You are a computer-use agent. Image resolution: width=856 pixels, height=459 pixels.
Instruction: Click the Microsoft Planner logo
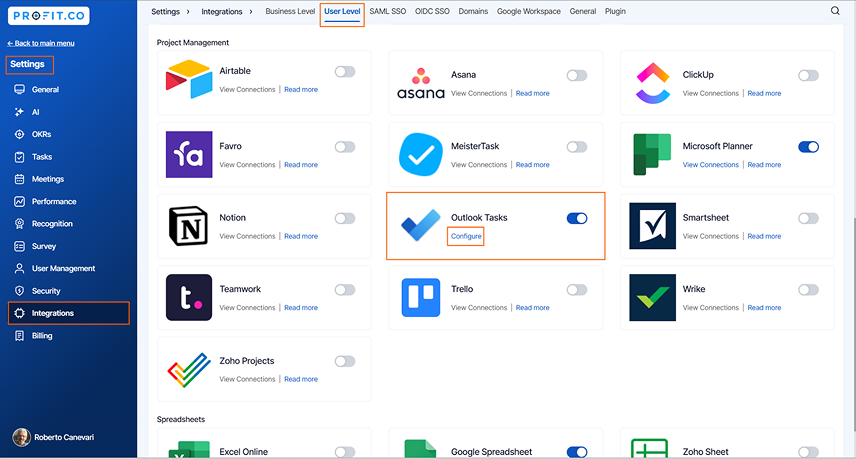tap(652, 154)
